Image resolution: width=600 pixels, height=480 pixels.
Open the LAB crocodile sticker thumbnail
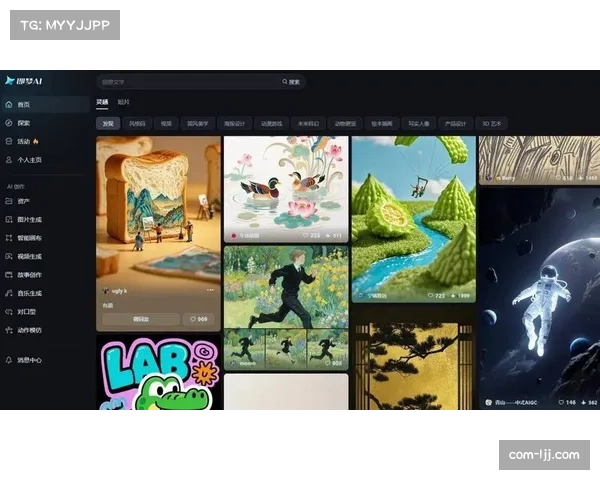tap(158, 373)
